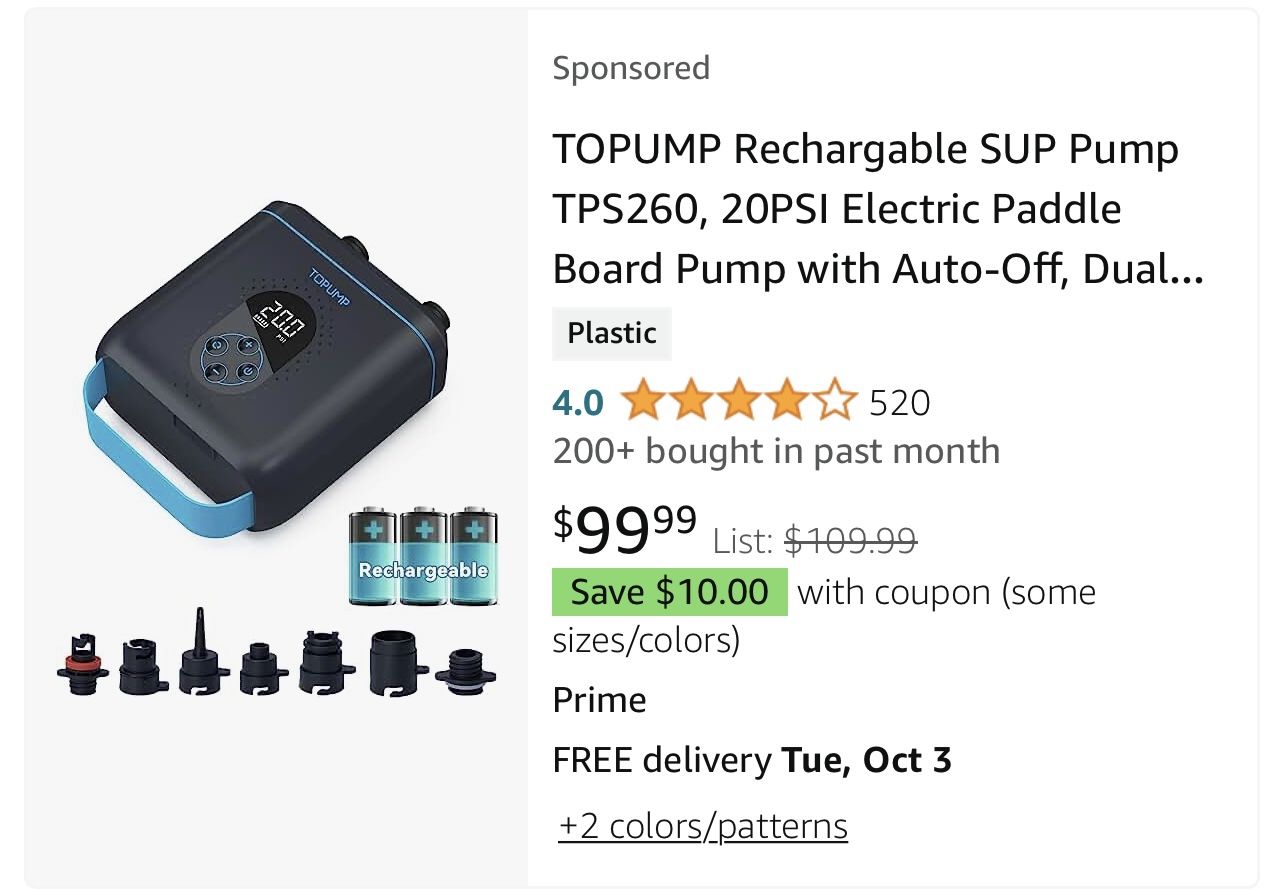
Task: Click the empty fifth rating star
Action: [836, 402]
